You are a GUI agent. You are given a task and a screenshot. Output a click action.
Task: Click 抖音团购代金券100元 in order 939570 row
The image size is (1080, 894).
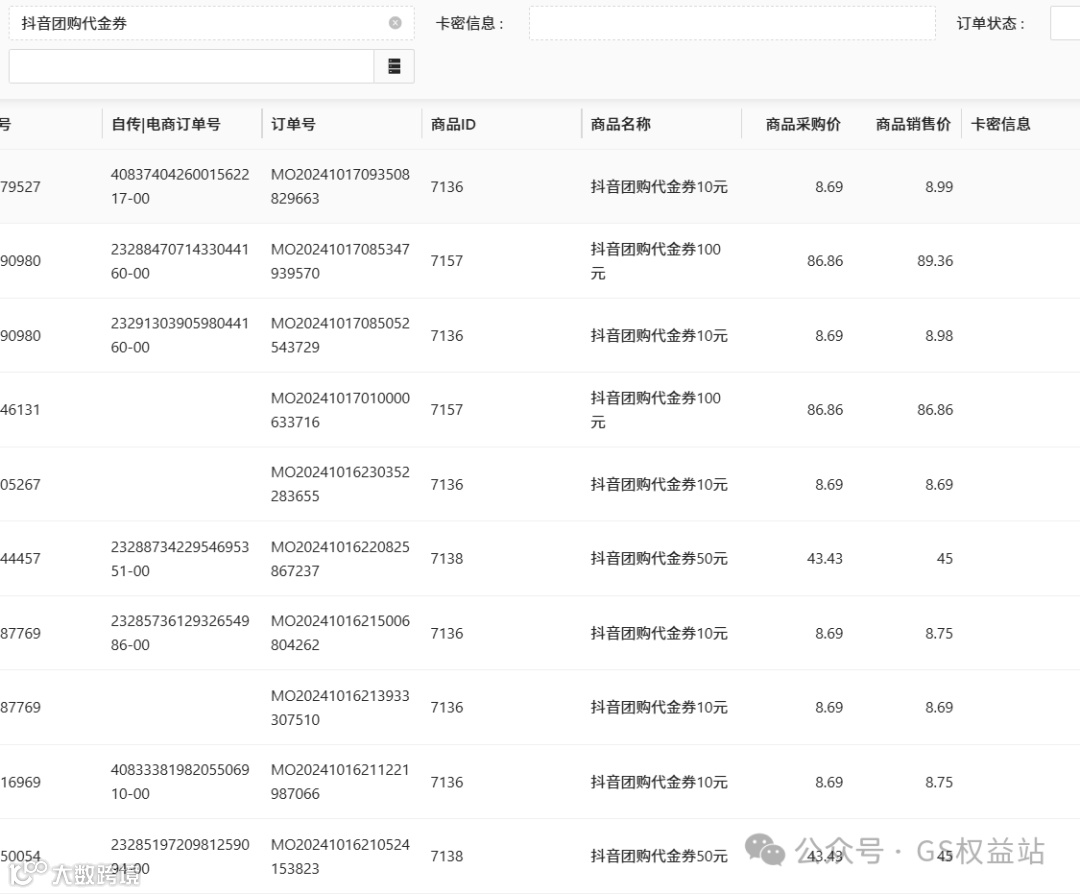tap(656, 261)
